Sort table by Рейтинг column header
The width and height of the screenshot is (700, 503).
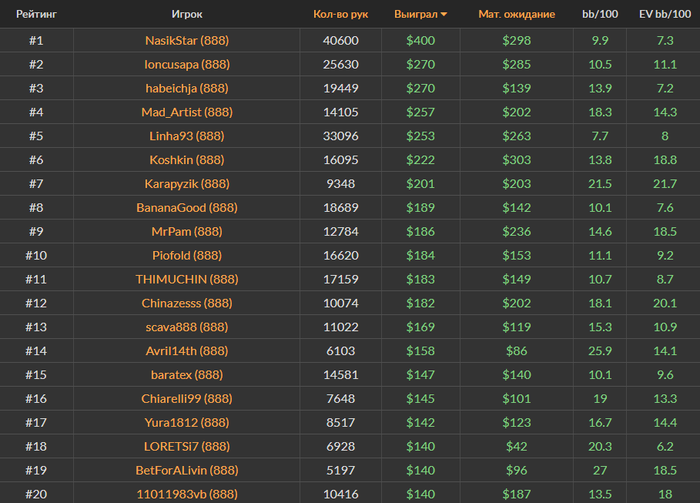coord(36,15)
